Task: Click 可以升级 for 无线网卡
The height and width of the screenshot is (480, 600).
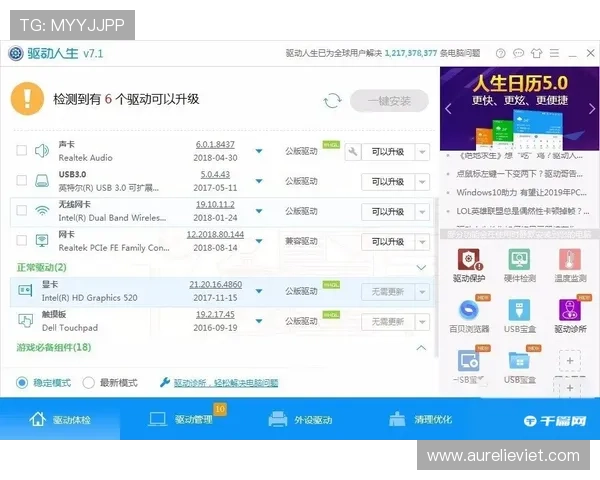Action: [x=388, y=212]
